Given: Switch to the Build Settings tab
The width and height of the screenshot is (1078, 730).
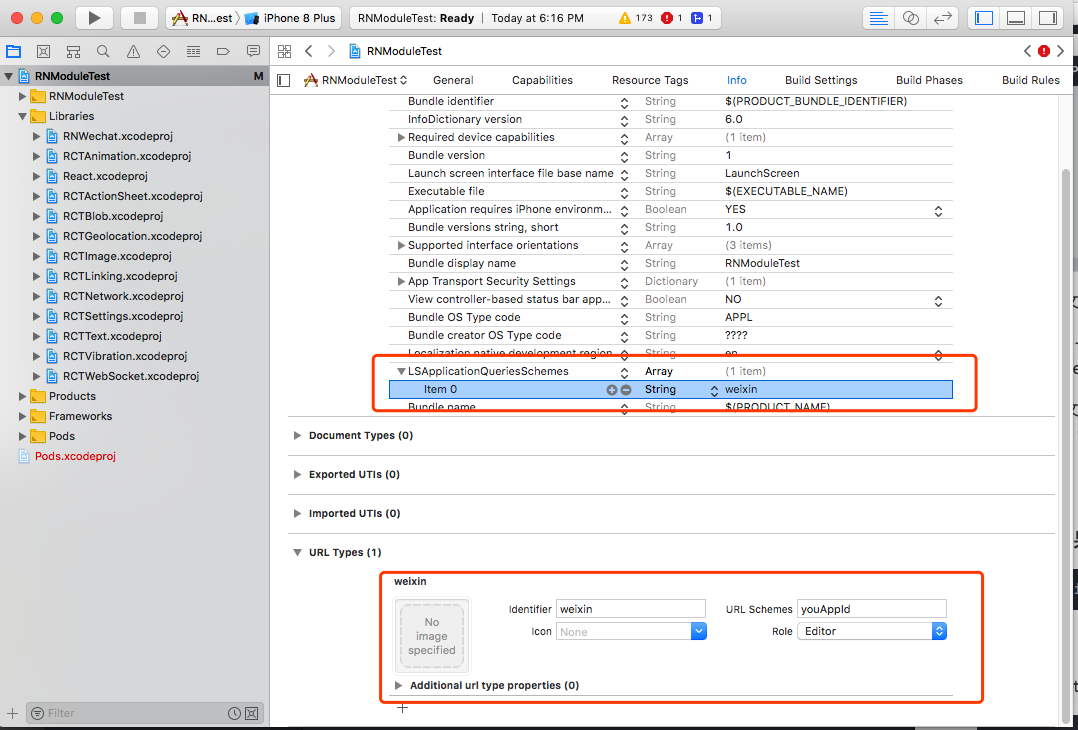Looking at the screenshot, I should click(821, 80).
